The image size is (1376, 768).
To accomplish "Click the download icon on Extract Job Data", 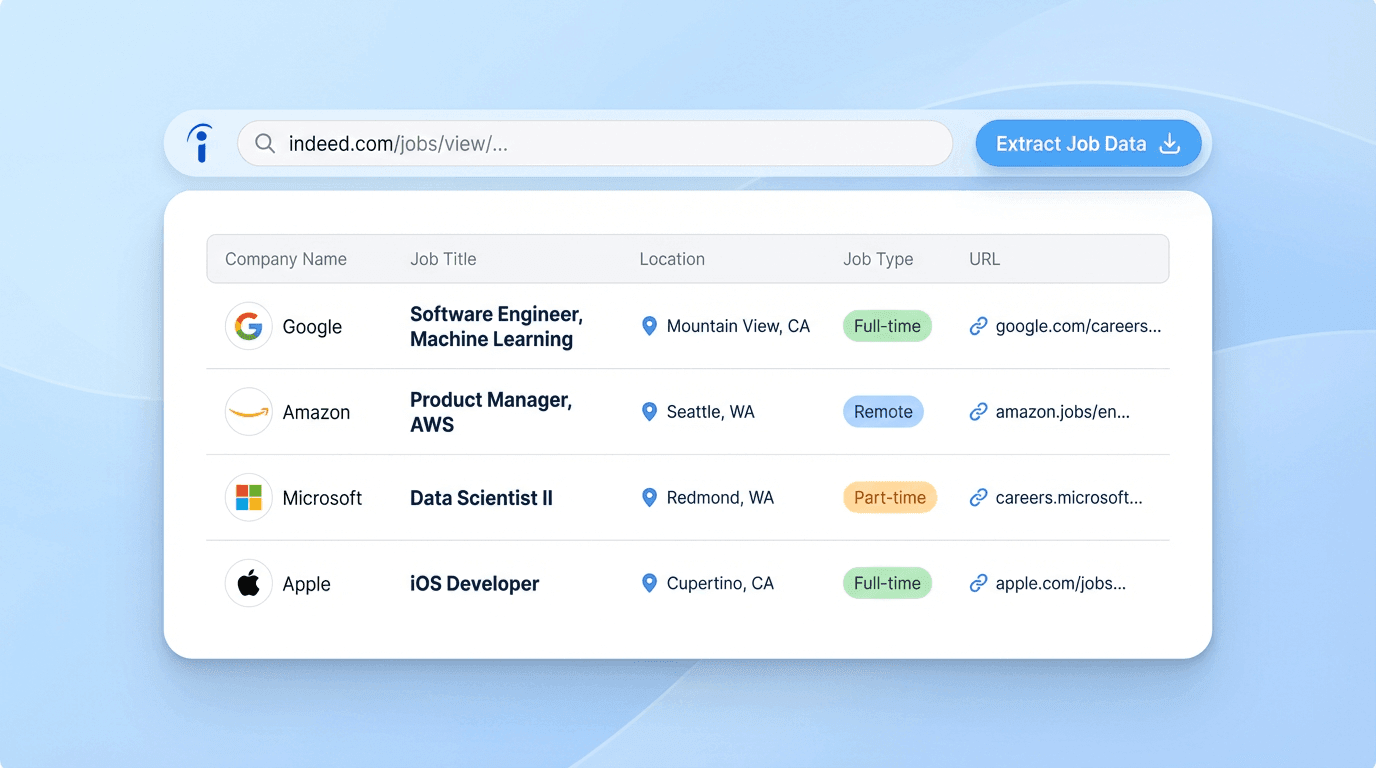I will [1169, 143].
